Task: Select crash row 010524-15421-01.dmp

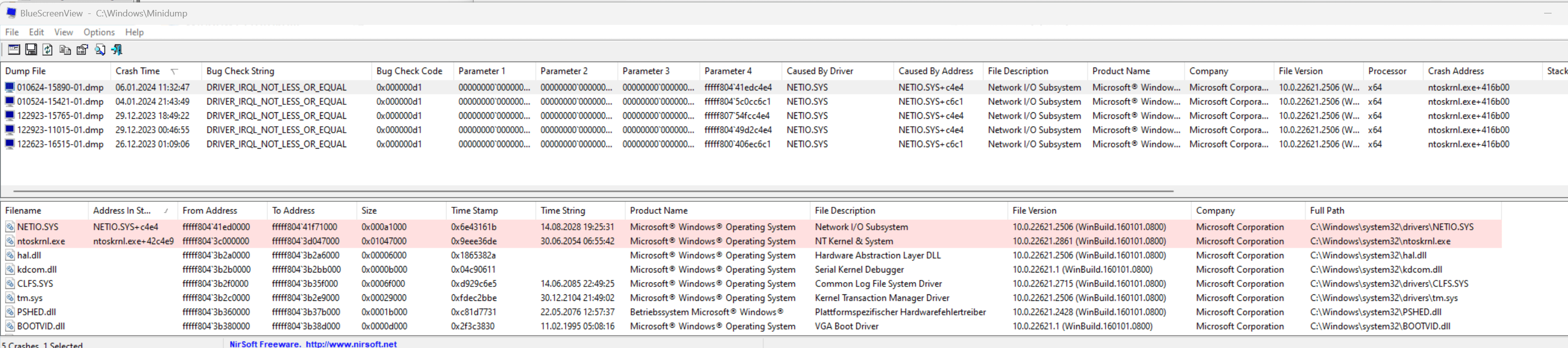Action: pos(60,101)
